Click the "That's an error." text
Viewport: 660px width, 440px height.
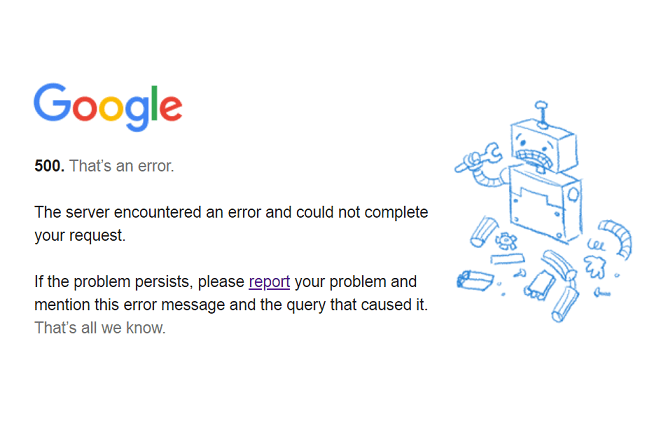[121, 166]
